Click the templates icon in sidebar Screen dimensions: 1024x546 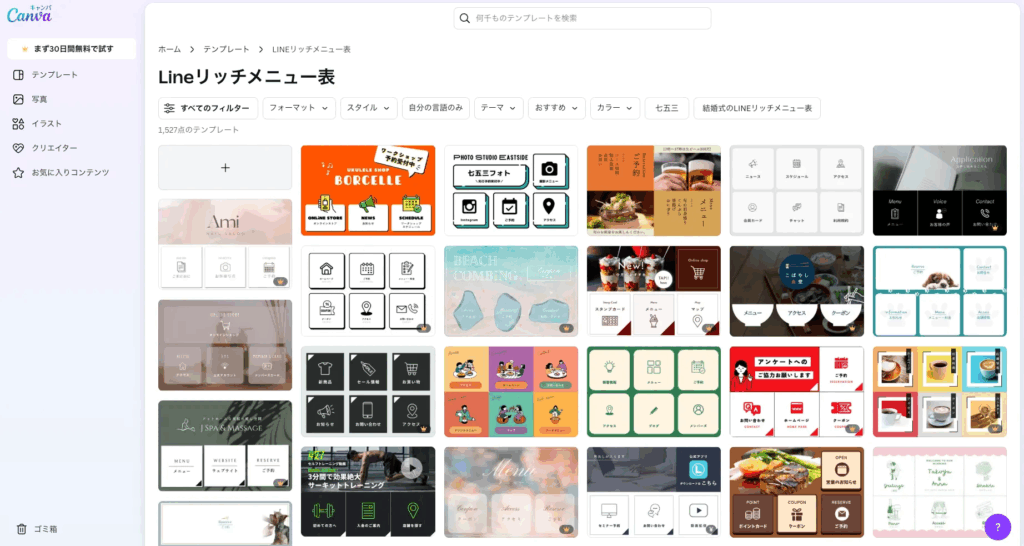tap(18, 75)
